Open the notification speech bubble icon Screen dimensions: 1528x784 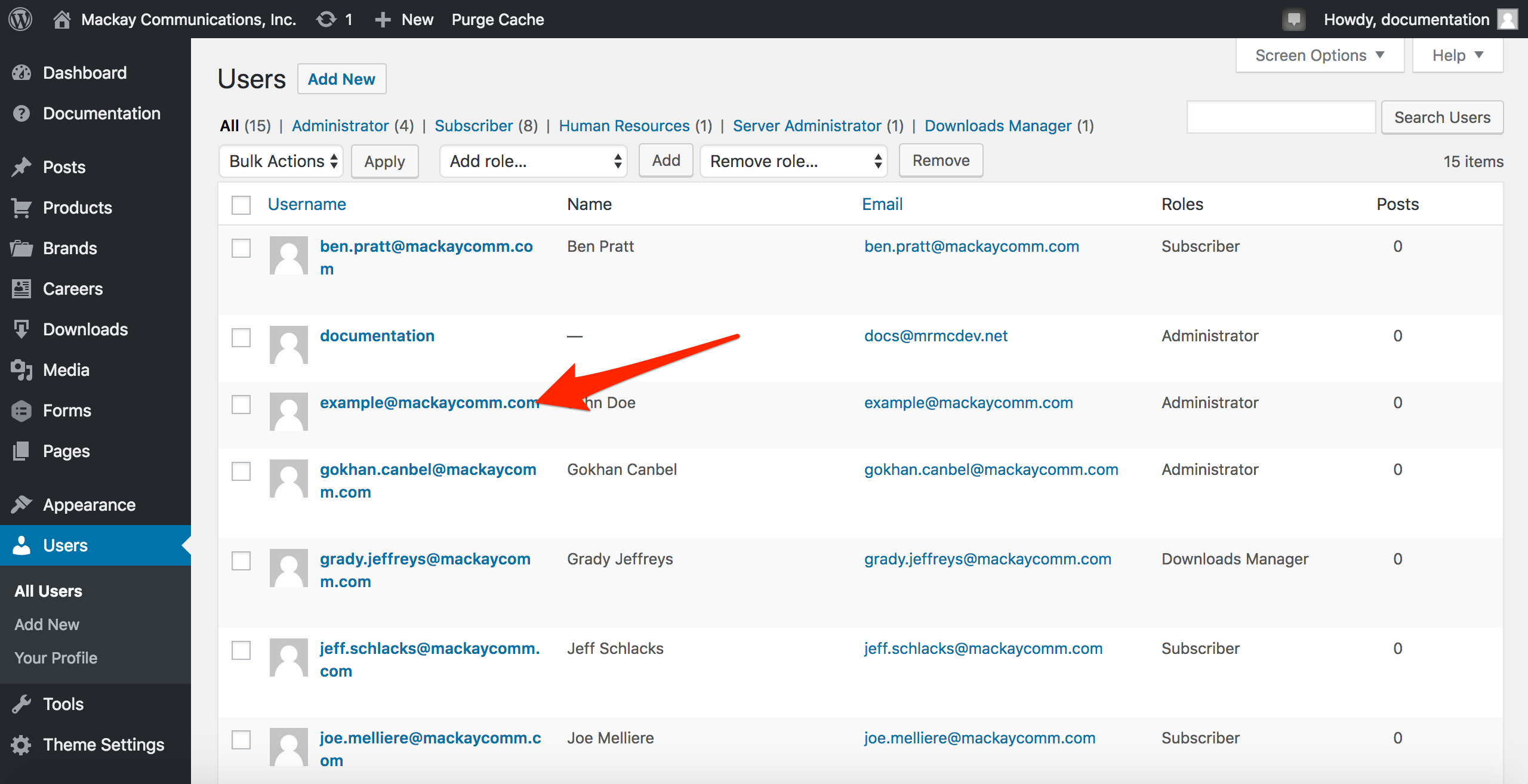tap(1293, 20)
